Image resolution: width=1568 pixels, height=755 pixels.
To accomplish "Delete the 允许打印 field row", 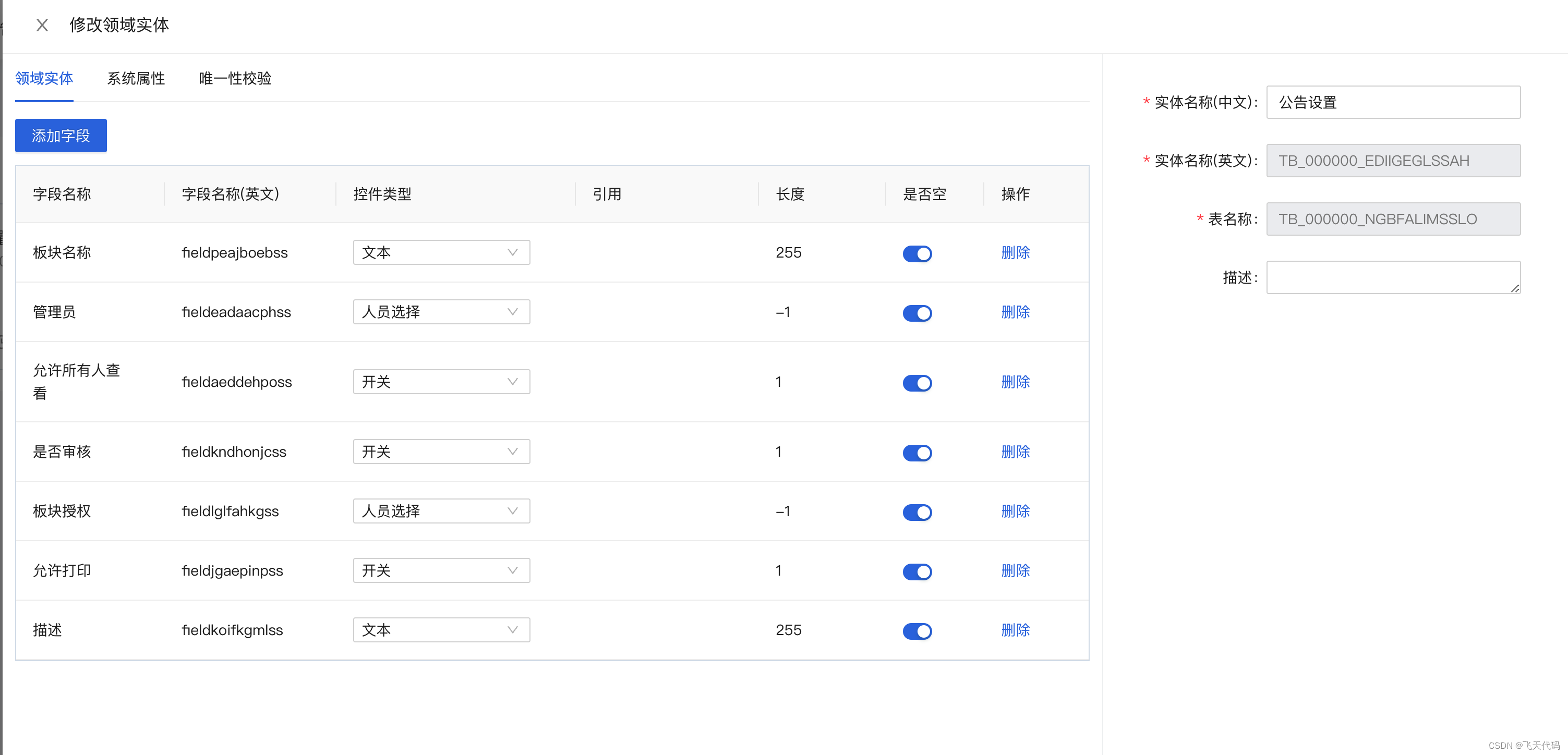I will (1015, 570).
